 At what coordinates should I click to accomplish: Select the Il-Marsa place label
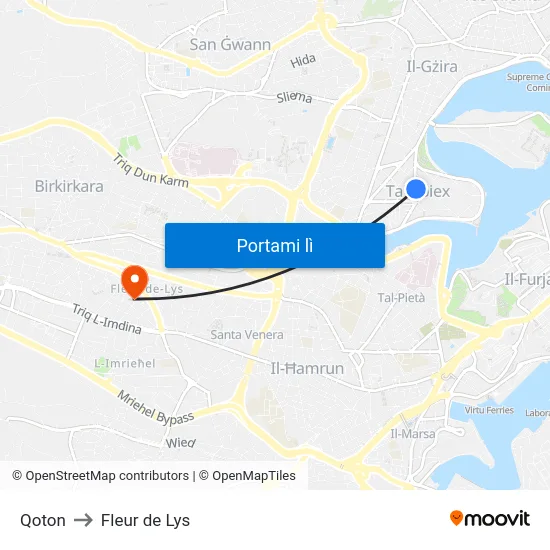[413, 434]
